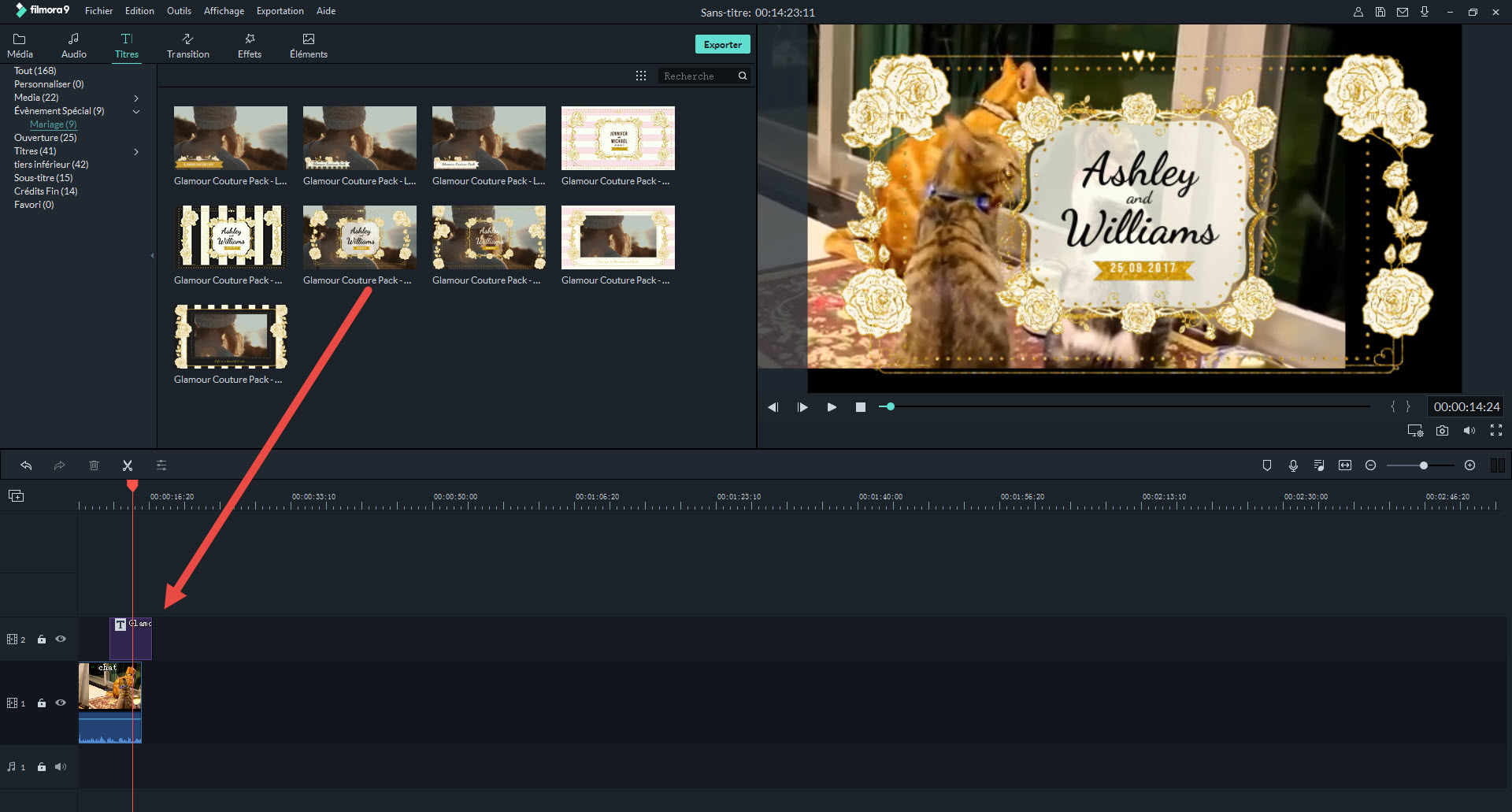
Task: Expand the Titres (41) category arrow
Action: (136, 152)
